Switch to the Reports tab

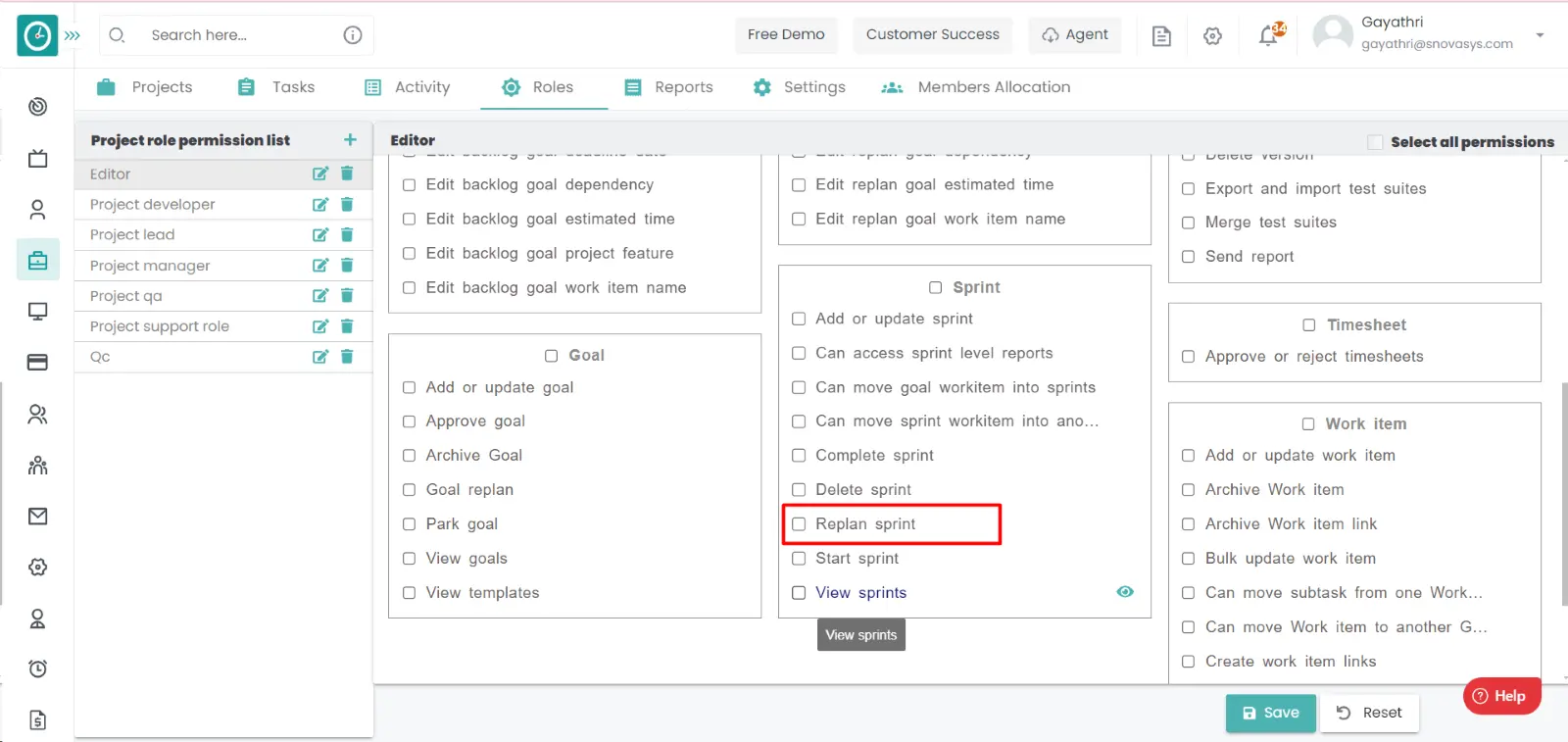point(669,87)
